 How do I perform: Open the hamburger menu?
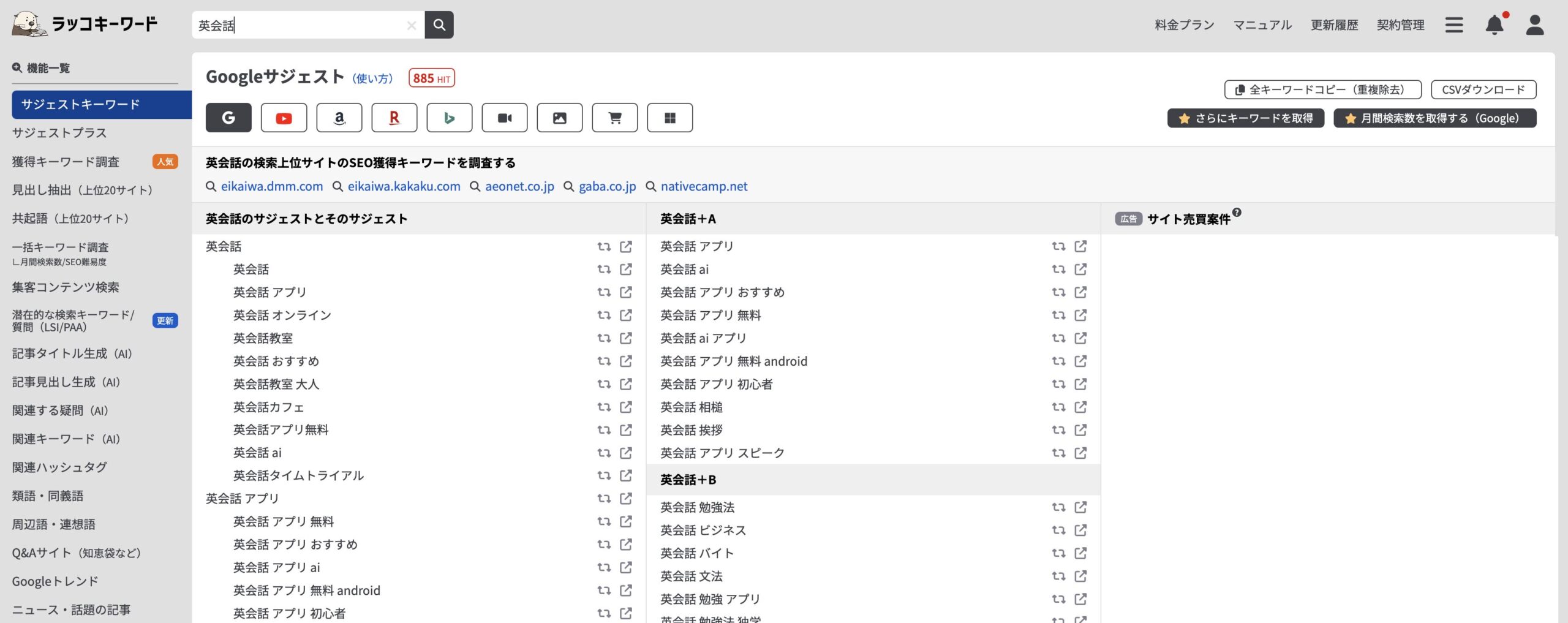[x=1454, y=25]
